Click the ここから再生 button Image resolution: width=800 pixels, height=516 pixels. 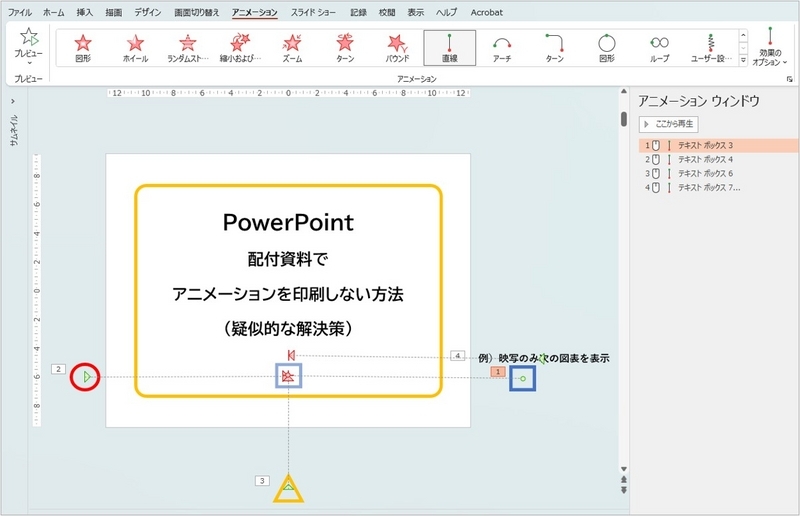pyautogui.click(x=668, y=124)
